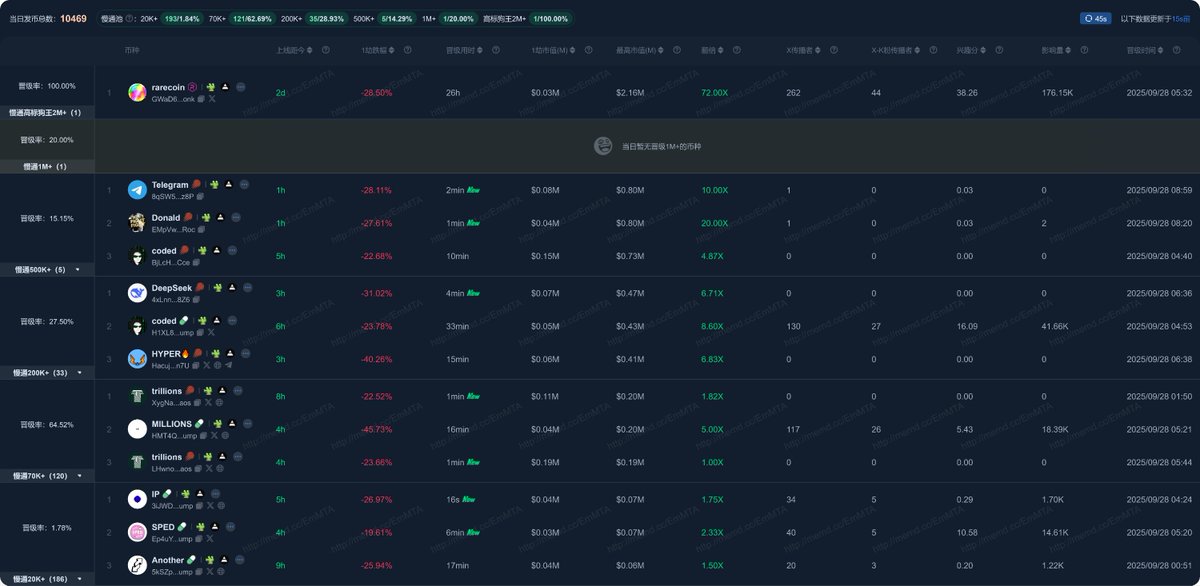Expand the 慢通20K+ (186) group
The image size is (1200, 586).
point(78,579)
